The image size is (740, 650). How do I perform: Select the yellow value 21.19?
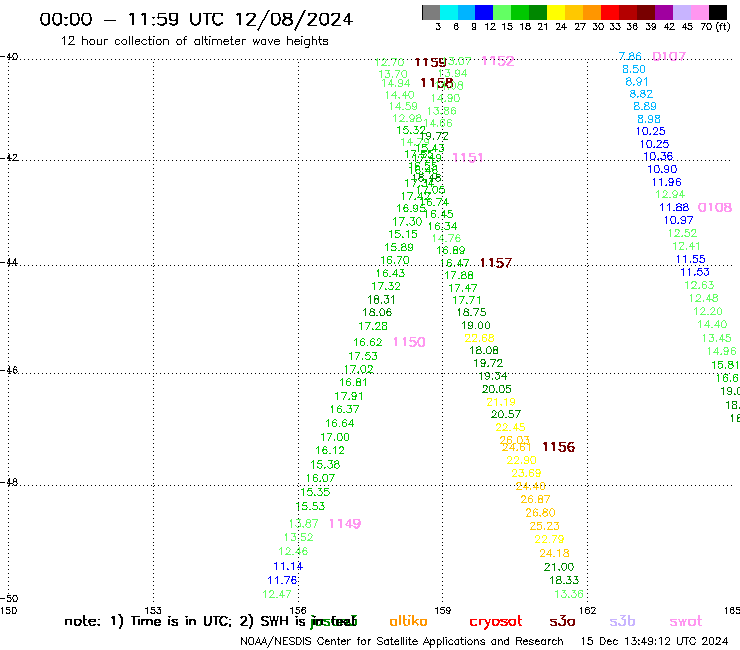point(501,402)
